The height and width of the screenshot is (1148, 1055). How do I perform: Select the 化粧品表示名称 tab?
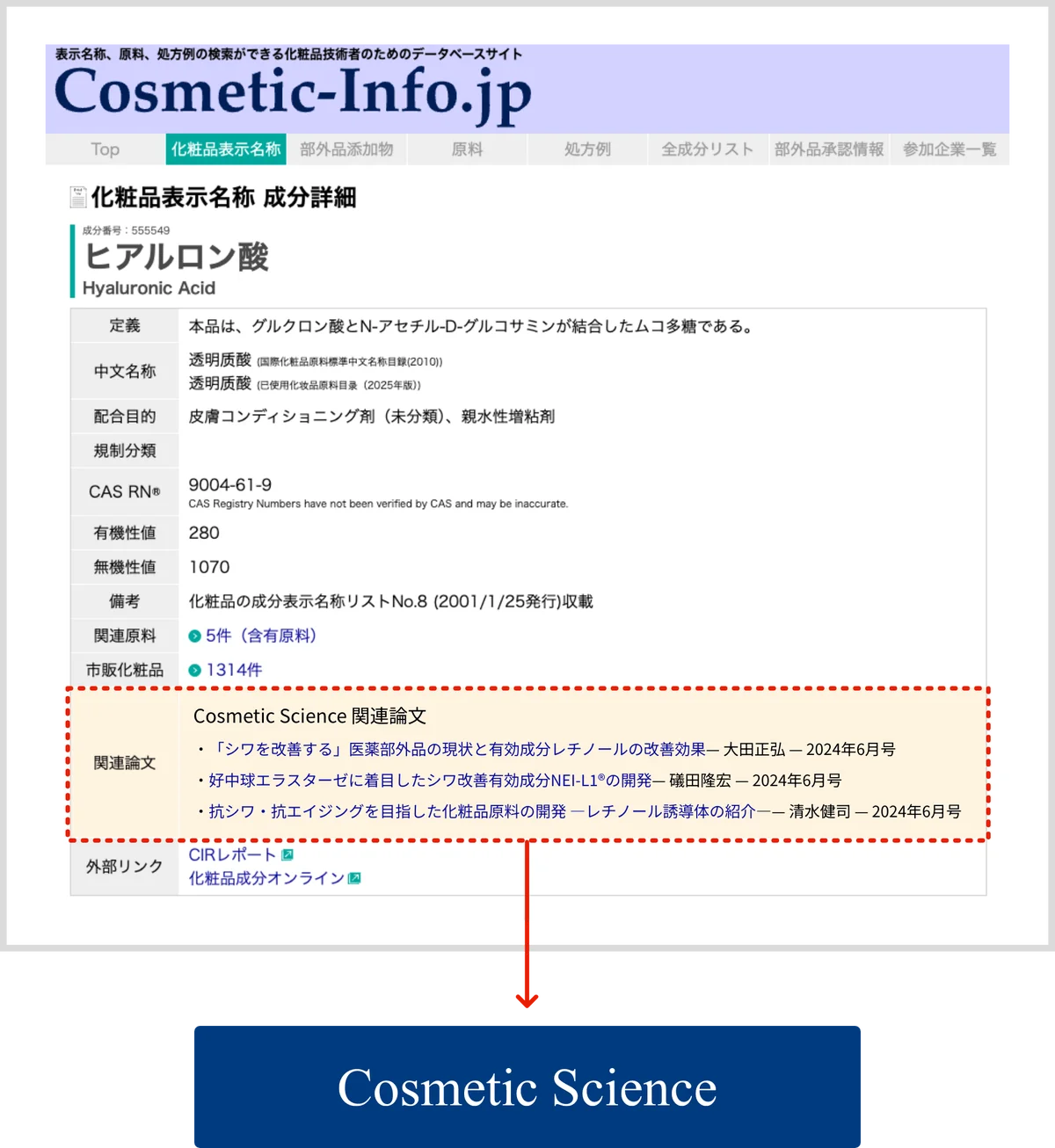tap(226, 149)
